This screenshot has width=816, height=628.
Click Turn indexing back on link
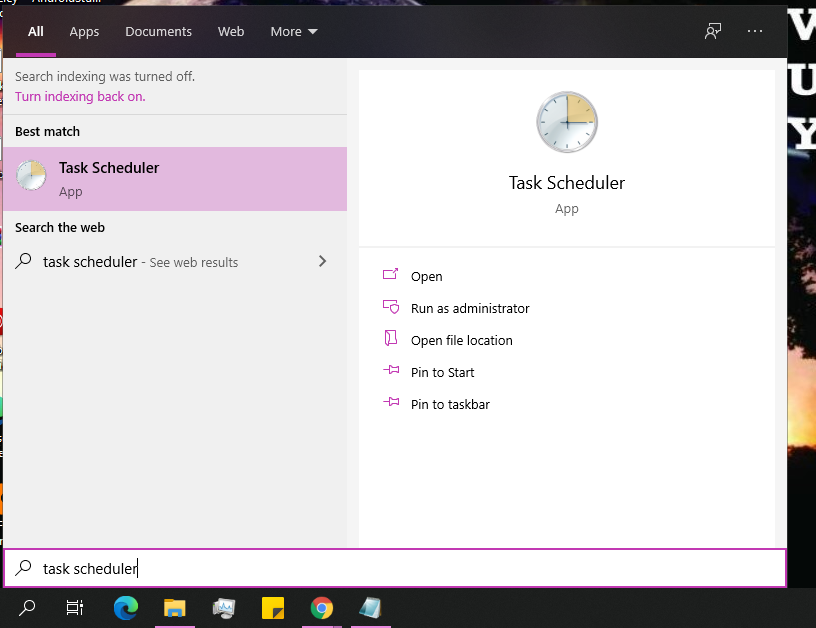pyautogui.click(x=80, y=97)
